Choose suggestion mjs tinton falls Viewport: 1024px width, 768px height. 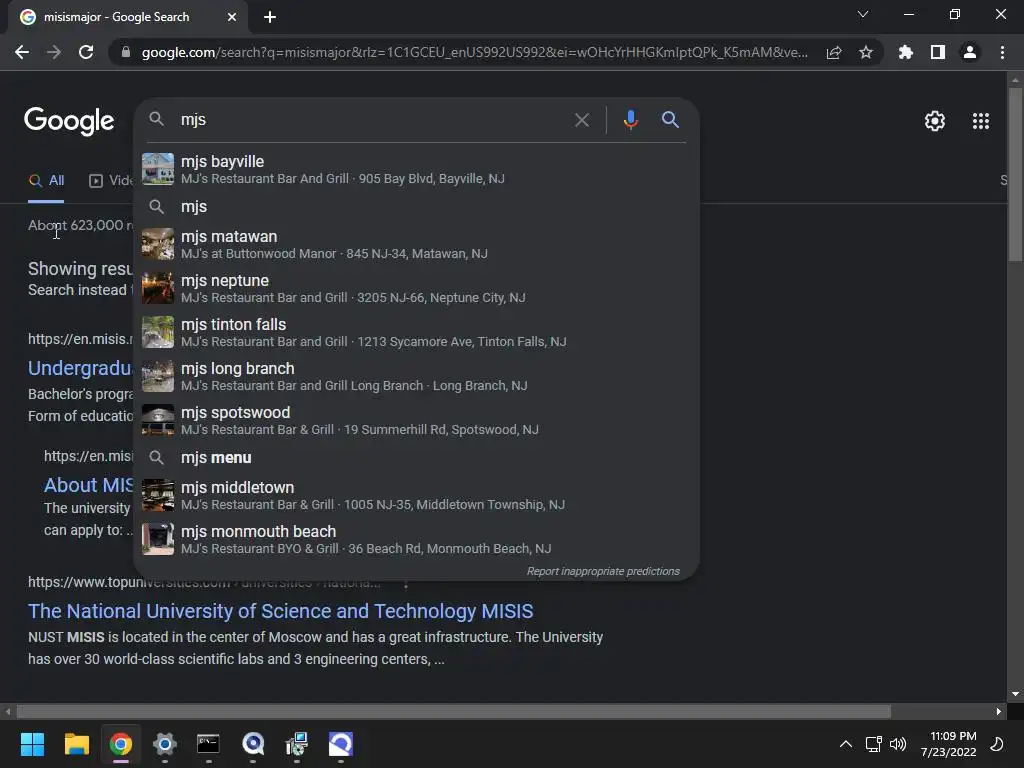[417, 332]
